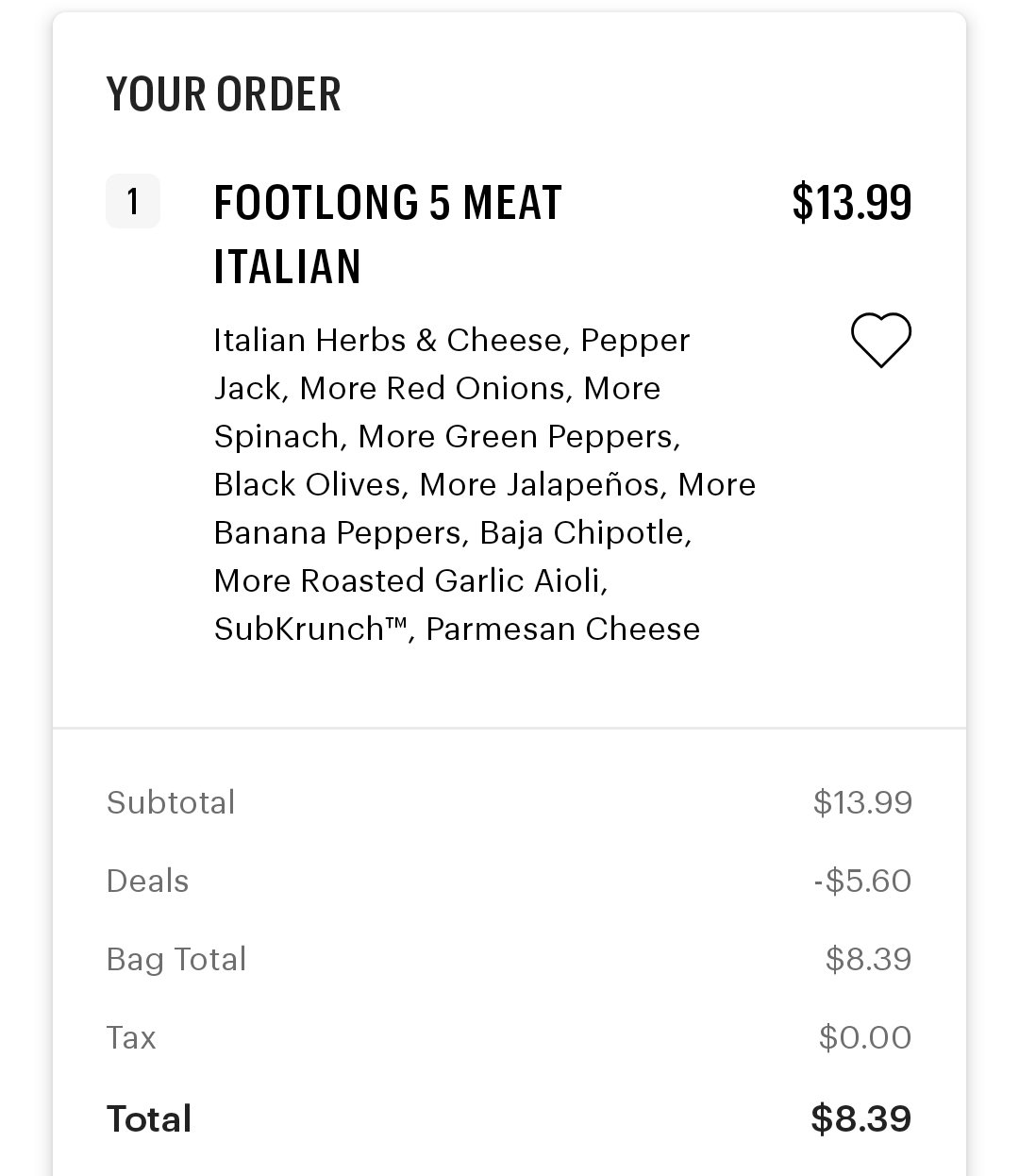
Task: Click the subtotal amount $13.99
Action: coord(862,802)
